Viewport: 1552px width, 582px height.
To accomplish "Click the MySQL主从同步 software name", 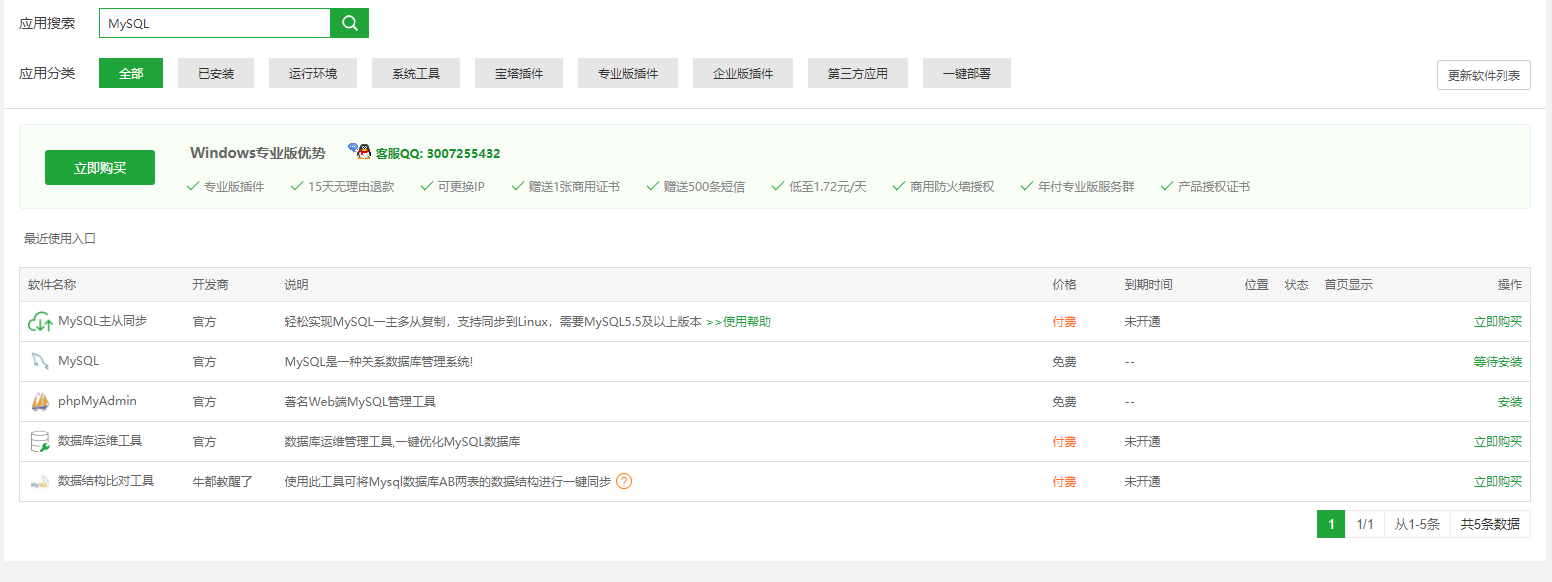I will point(102,321).
